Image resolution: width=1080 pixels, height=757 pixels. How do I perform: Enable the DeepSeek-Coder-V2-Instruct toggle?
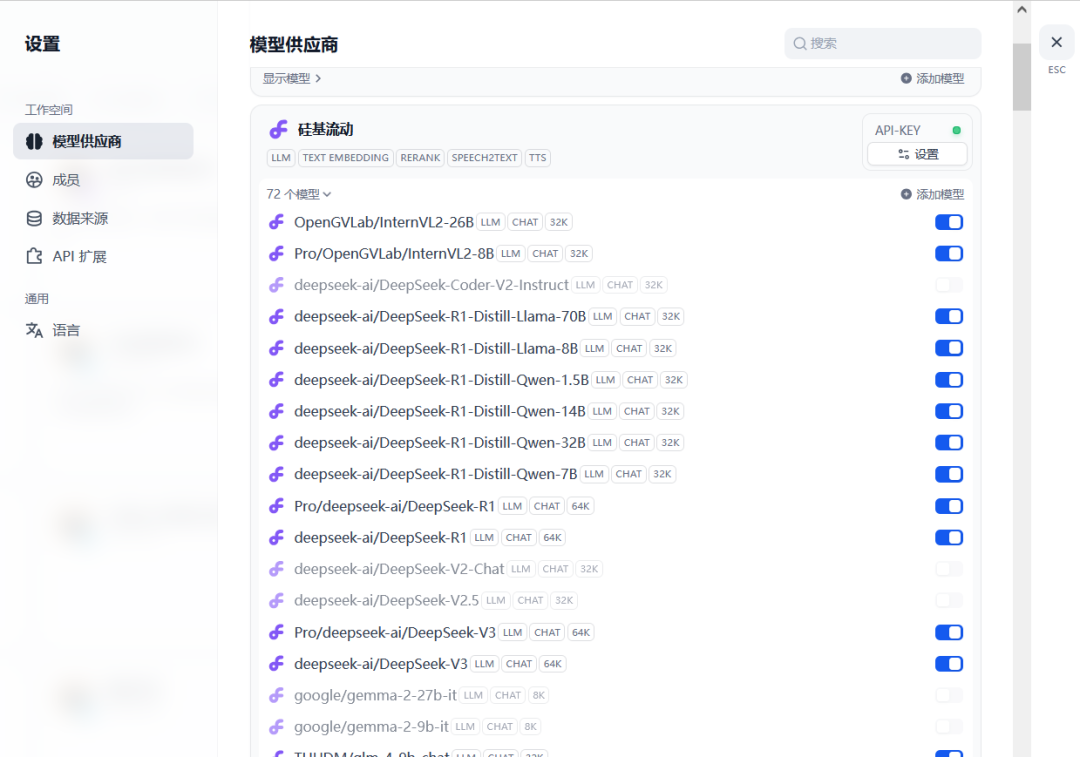pyautogui.click(x=948, y=284)
